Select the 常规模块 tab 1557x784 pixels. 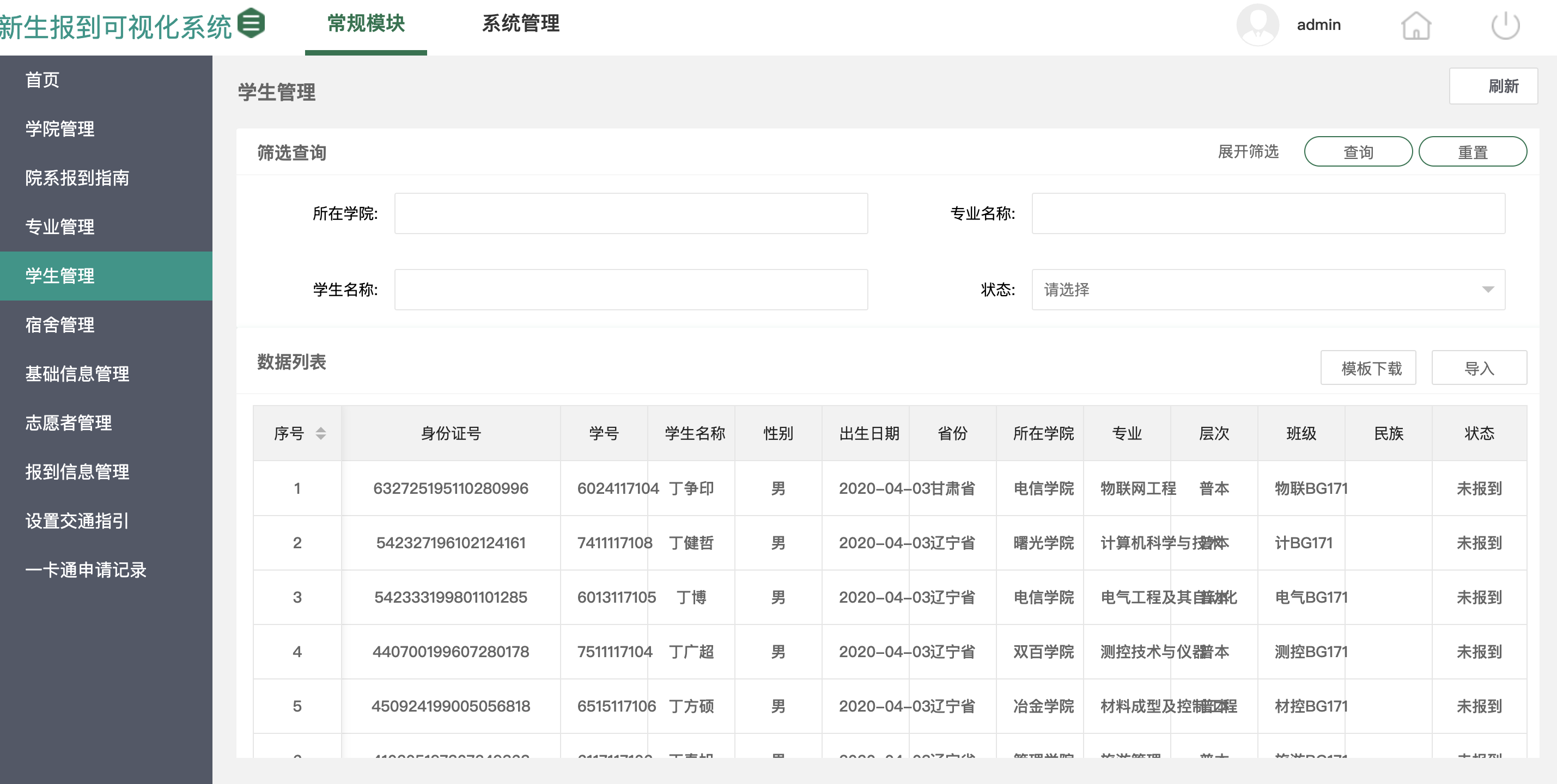click(x=366, y=23)
